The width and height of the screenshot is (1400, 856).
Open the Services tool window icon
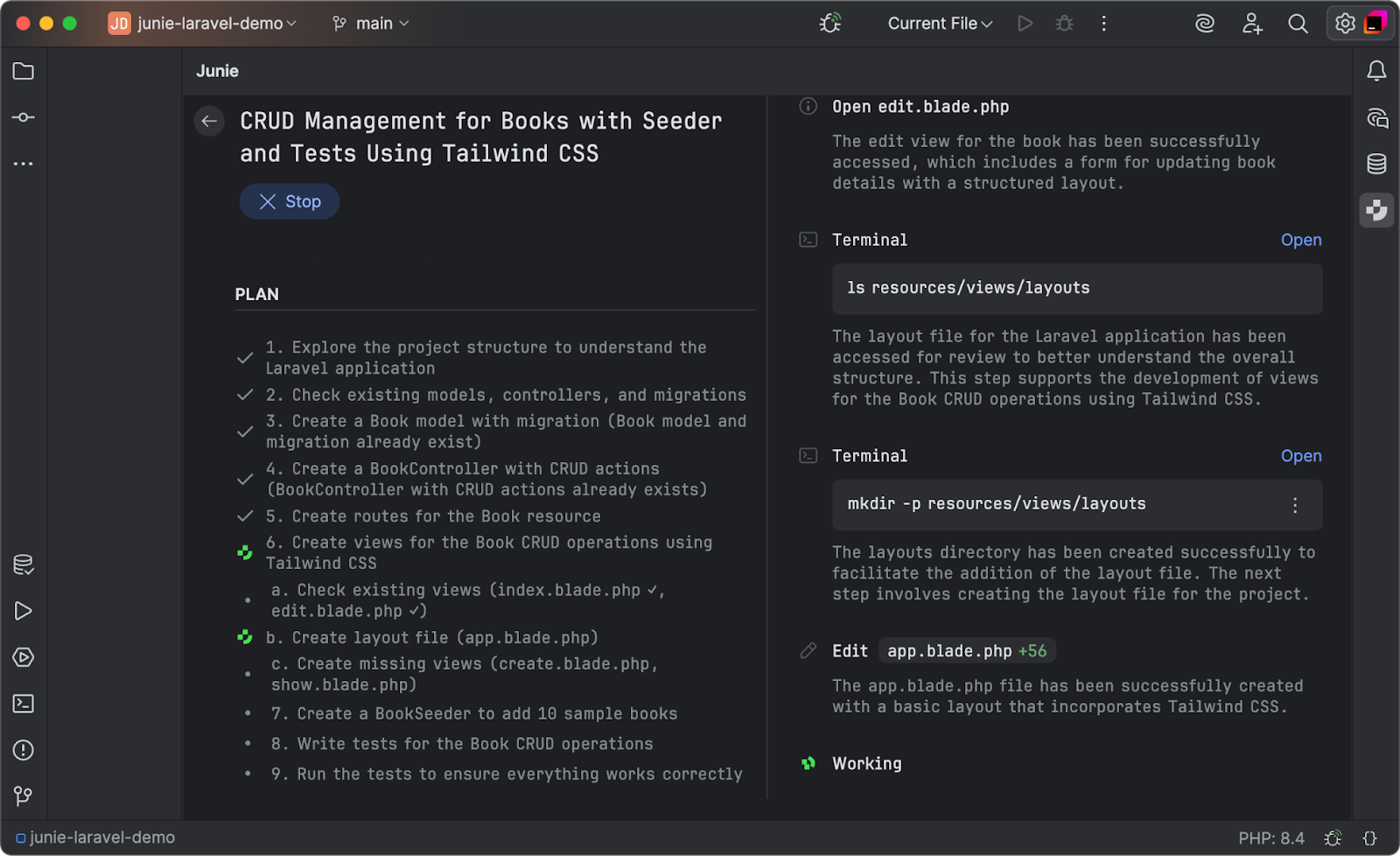[x=24, y=657]
